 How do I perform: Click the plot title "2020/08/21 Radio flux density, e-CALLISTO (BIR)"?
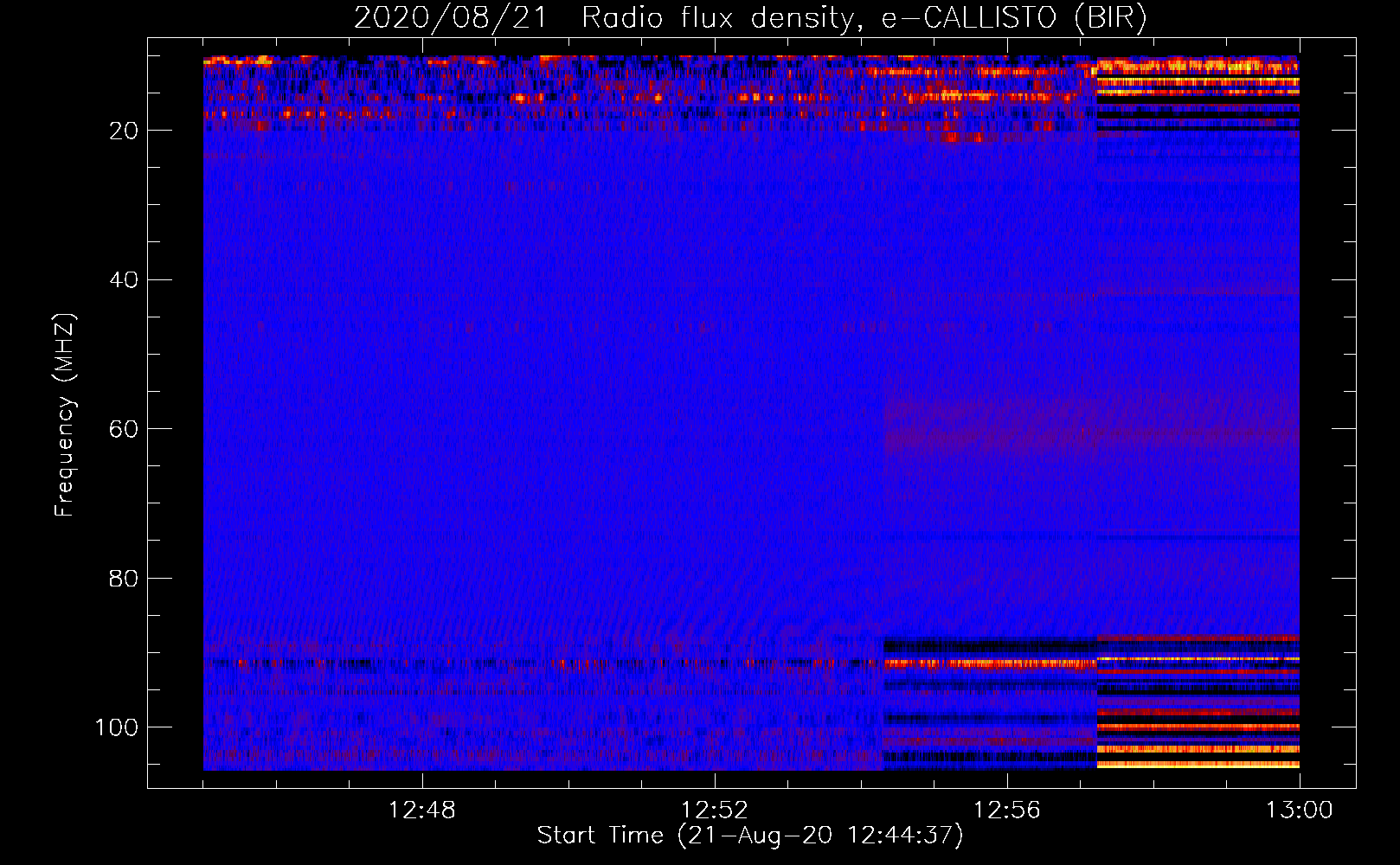coord(750,18)
